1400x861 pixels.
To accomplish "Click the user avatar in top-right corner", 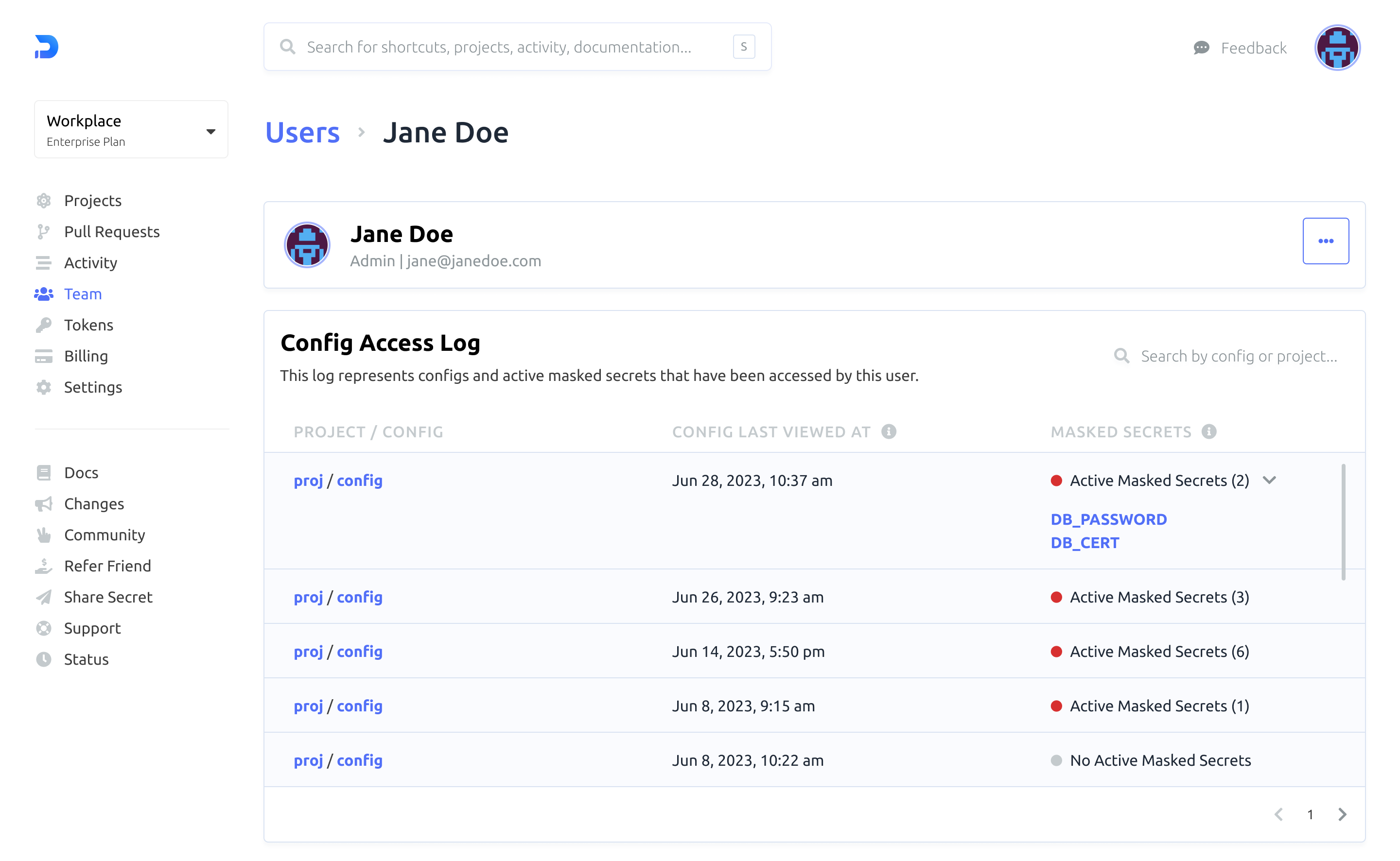I will click(1336, 48).
